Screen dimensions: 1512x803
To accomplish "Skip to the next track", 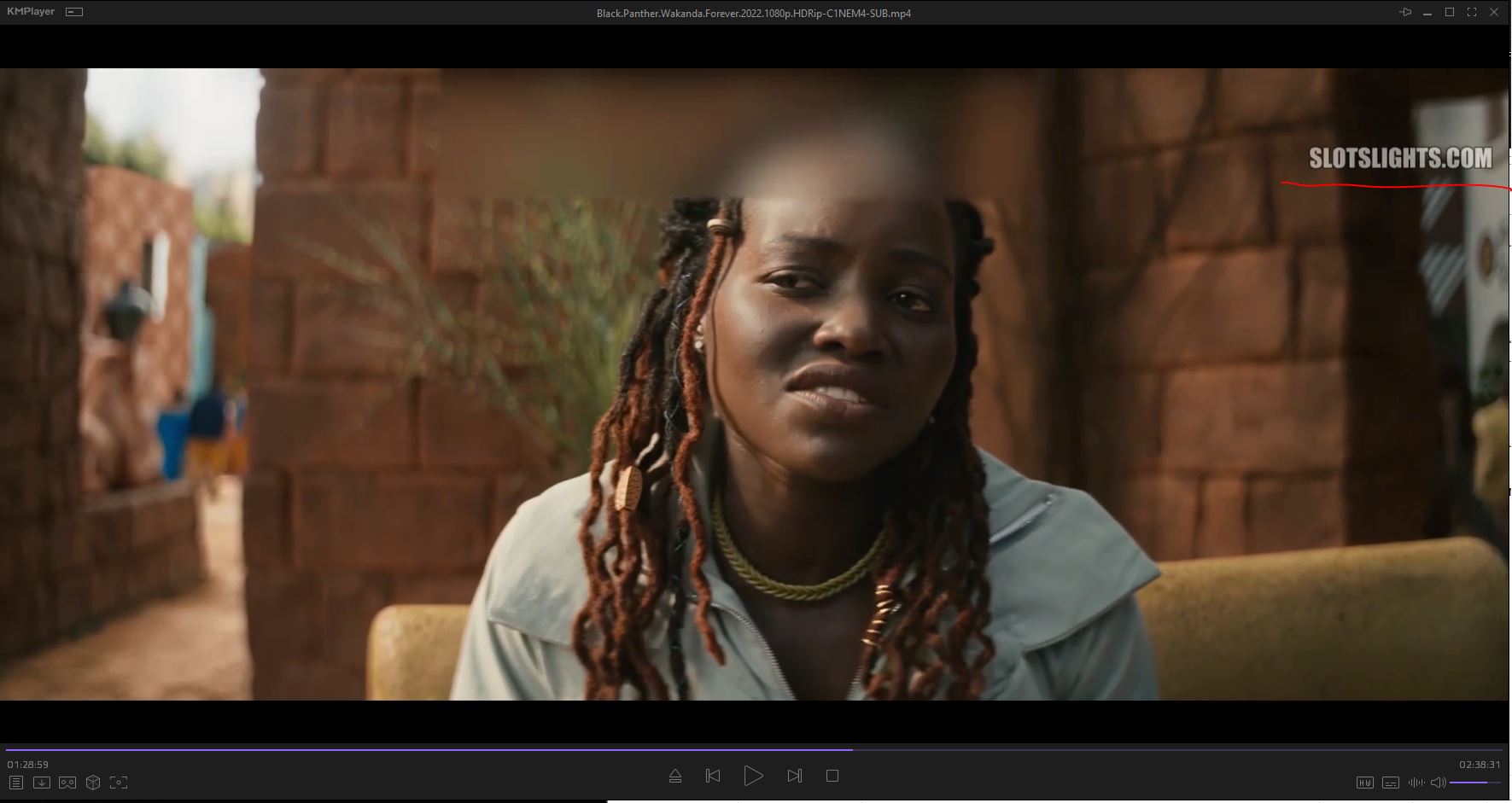I will pos(794,776).
